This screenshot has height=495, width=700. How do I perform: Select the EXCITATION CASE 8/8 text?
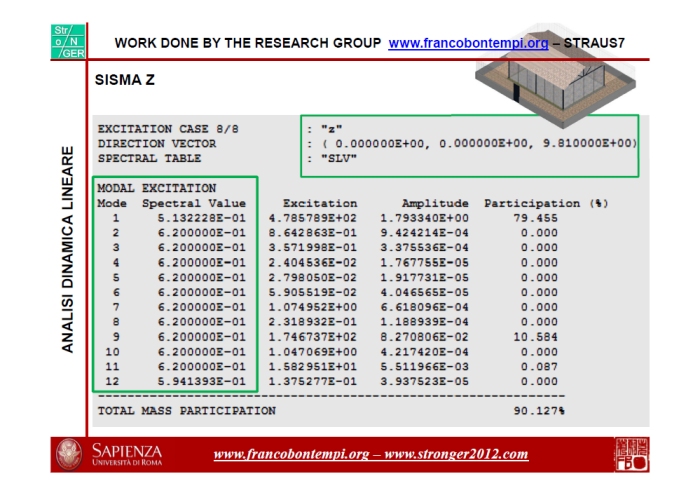pos(167,129)
